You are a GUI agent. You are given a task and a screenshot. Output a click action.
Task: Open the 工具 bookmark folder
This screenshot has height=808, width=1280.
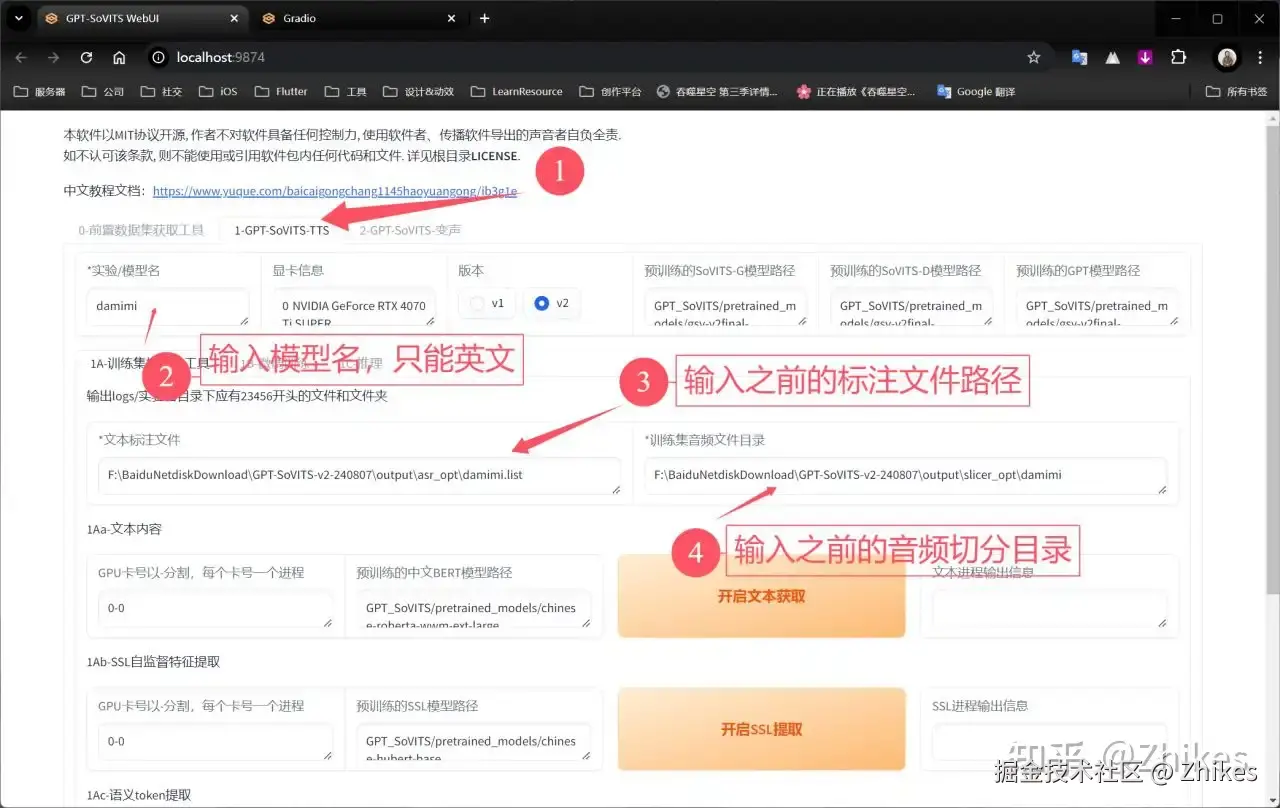pos(346,91)
